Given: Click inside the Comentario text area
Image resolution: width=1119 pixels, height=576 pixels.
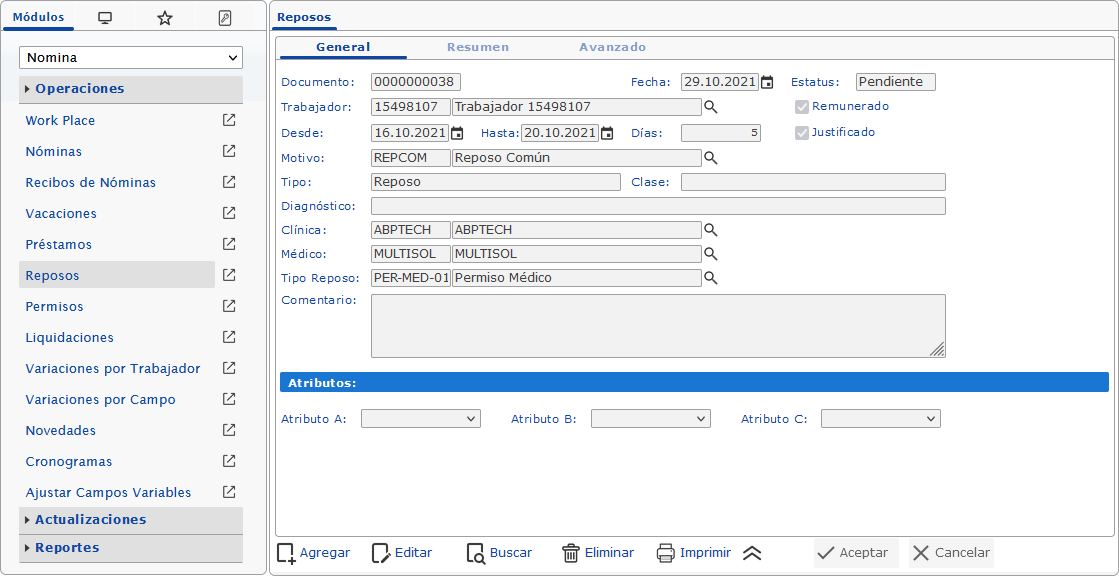Looking at the screenshot, I should coord(657,325).
